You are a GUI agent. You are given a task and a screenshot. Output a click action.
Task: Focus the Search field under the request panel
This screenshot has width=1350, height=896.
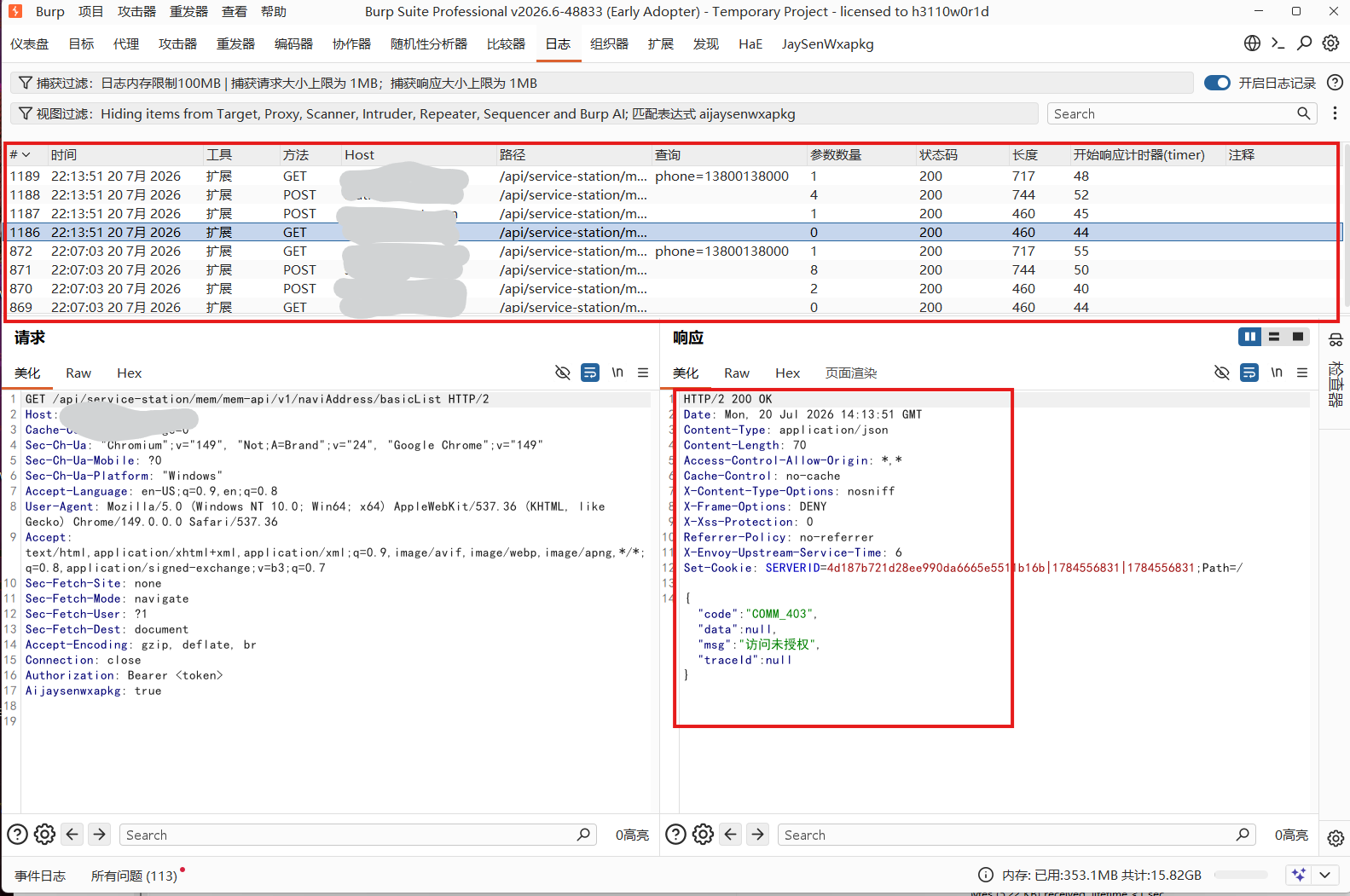click(x=349, y=835)
